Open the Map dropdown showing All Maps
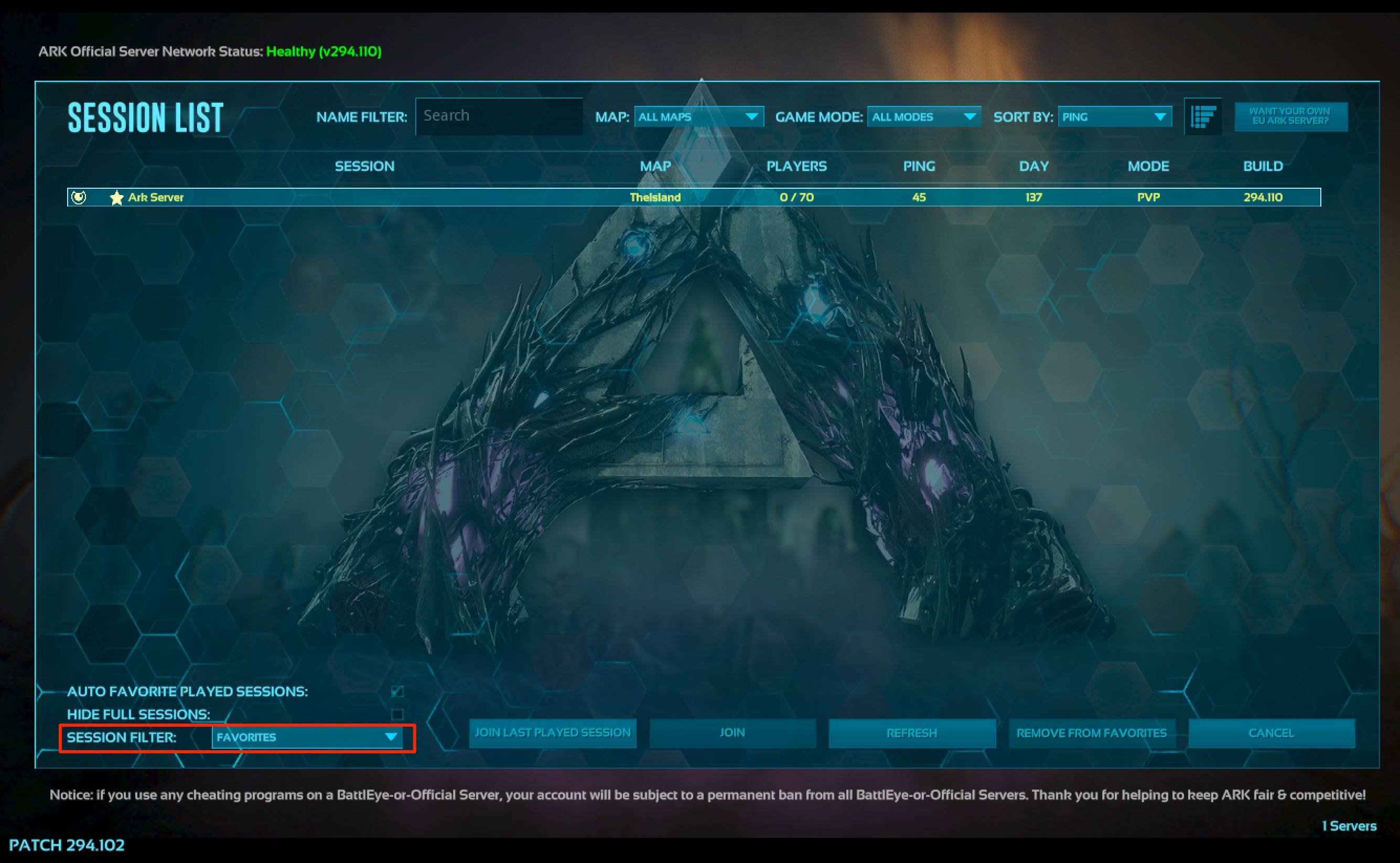This screenshot has height=863, width=1400. [x=697, y=116]
